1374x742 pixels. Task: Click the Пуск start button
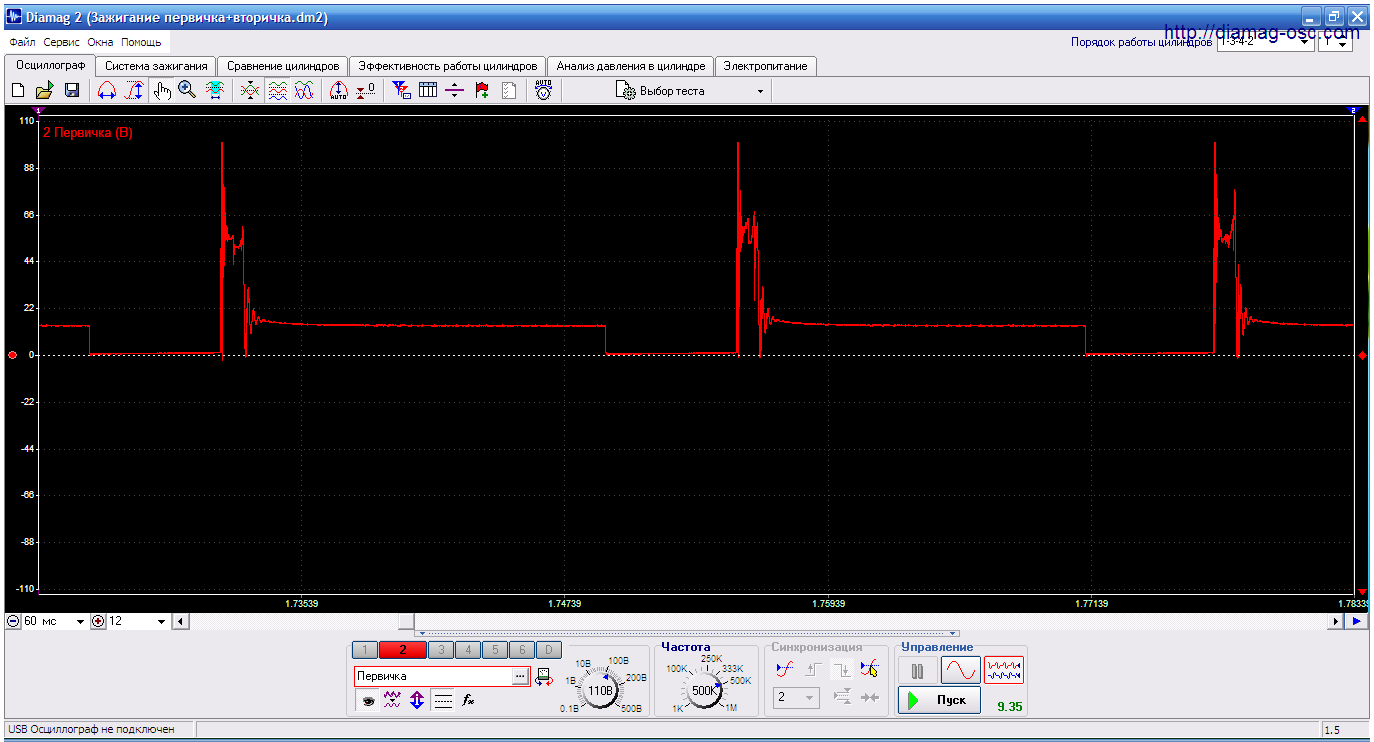(x=939, y=700)
